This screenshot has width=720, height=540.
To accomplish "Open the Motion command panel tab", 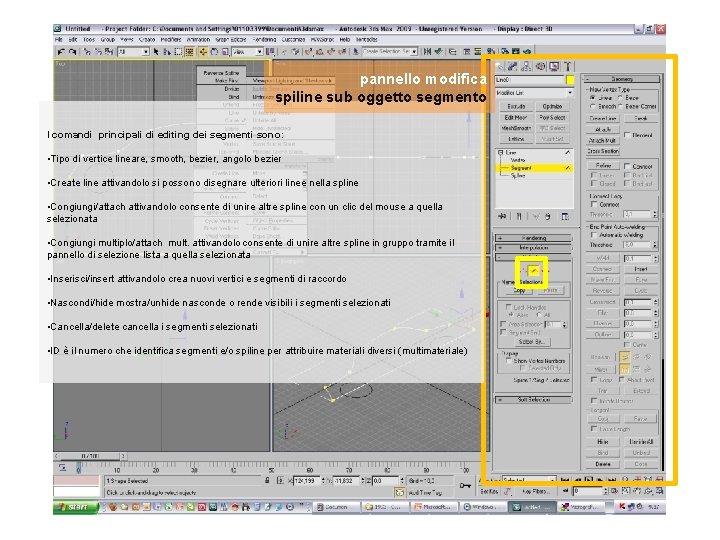I will coord(540,66).
